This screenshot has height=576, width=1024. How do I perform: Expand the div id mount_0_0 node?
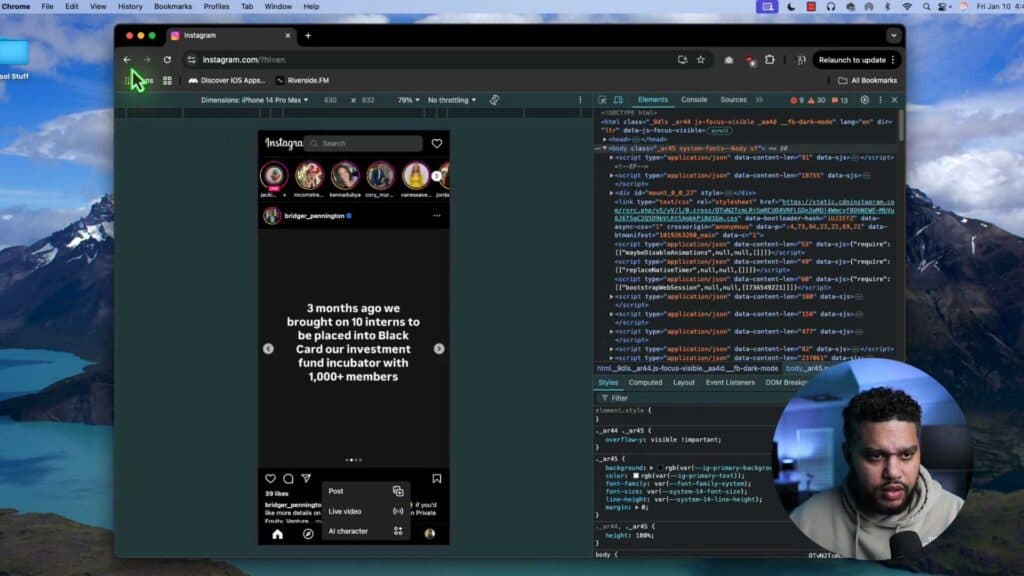(x=612, y=193)
